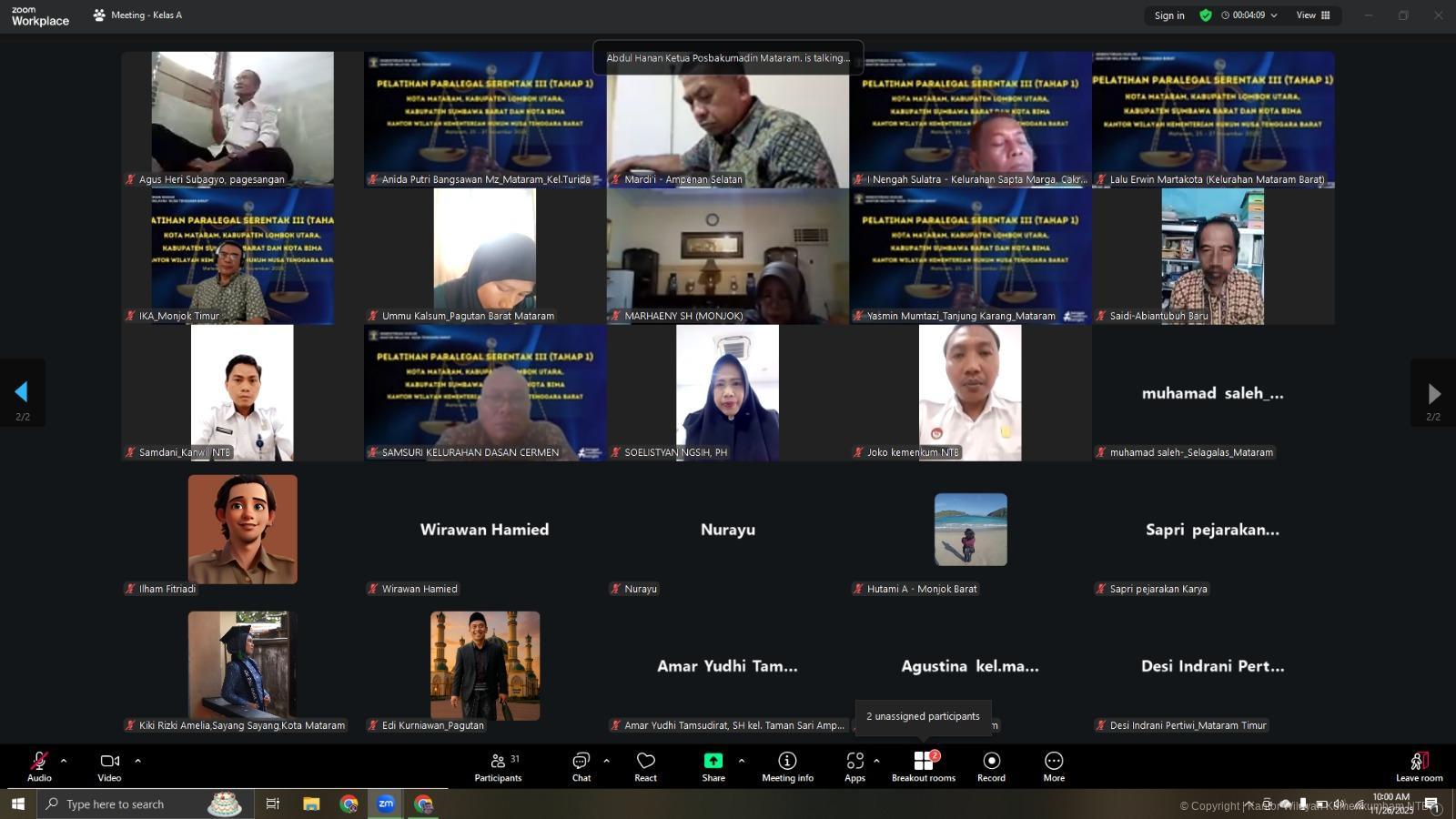The image size is (1456, 819).
Task: Expand video settings arrow
Action: coord(137,761)
